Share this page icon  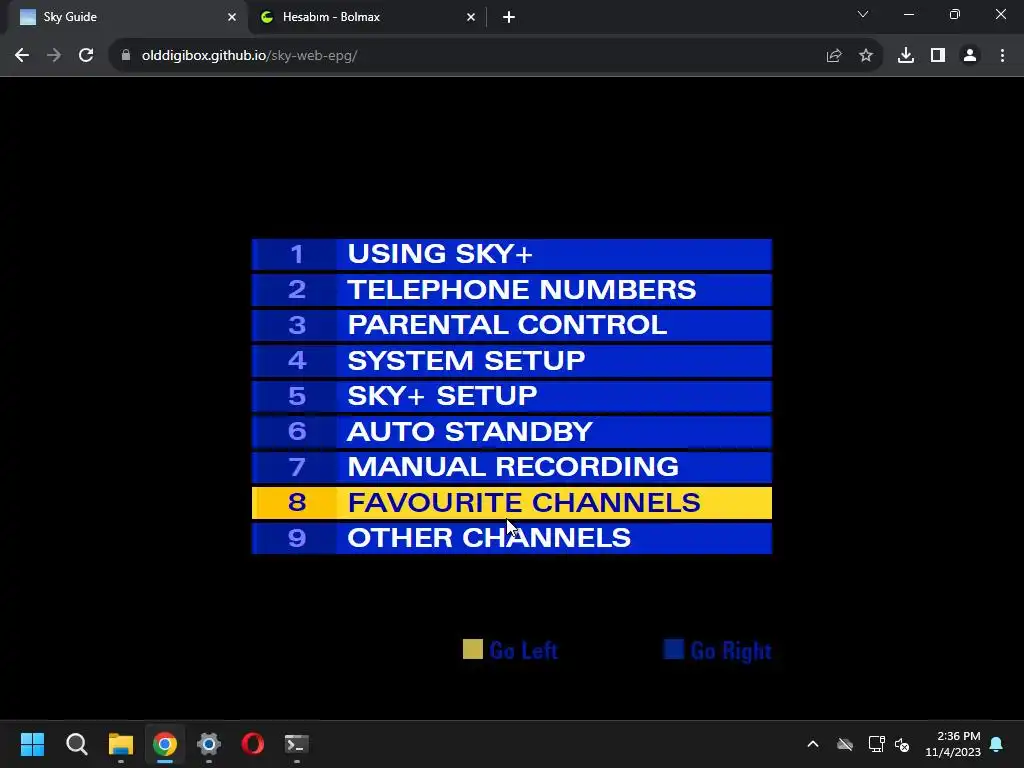point(834,56)
